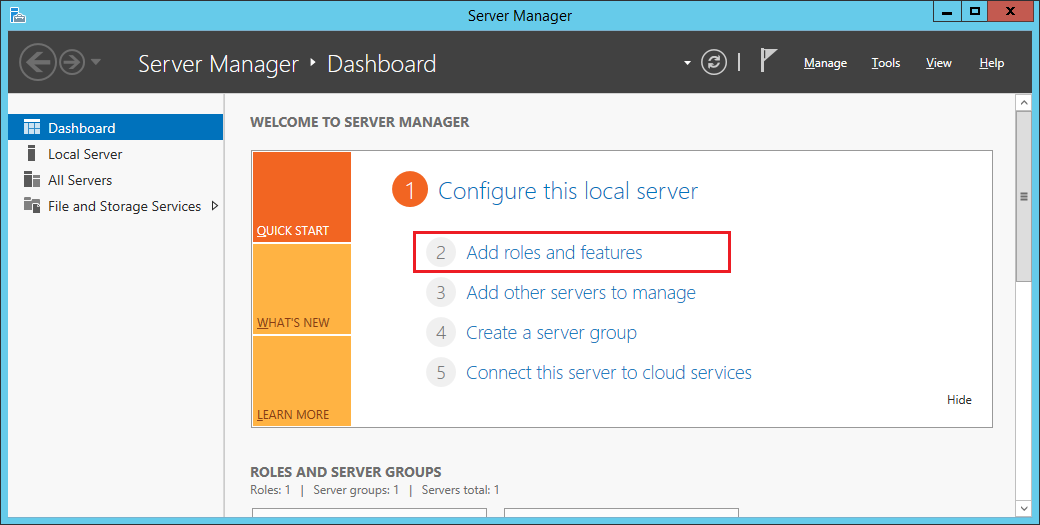This screenshot has height=525, width=1040.
Task: Hide the welcome tile
Action: pyautogui.click(x=959, y=400)
